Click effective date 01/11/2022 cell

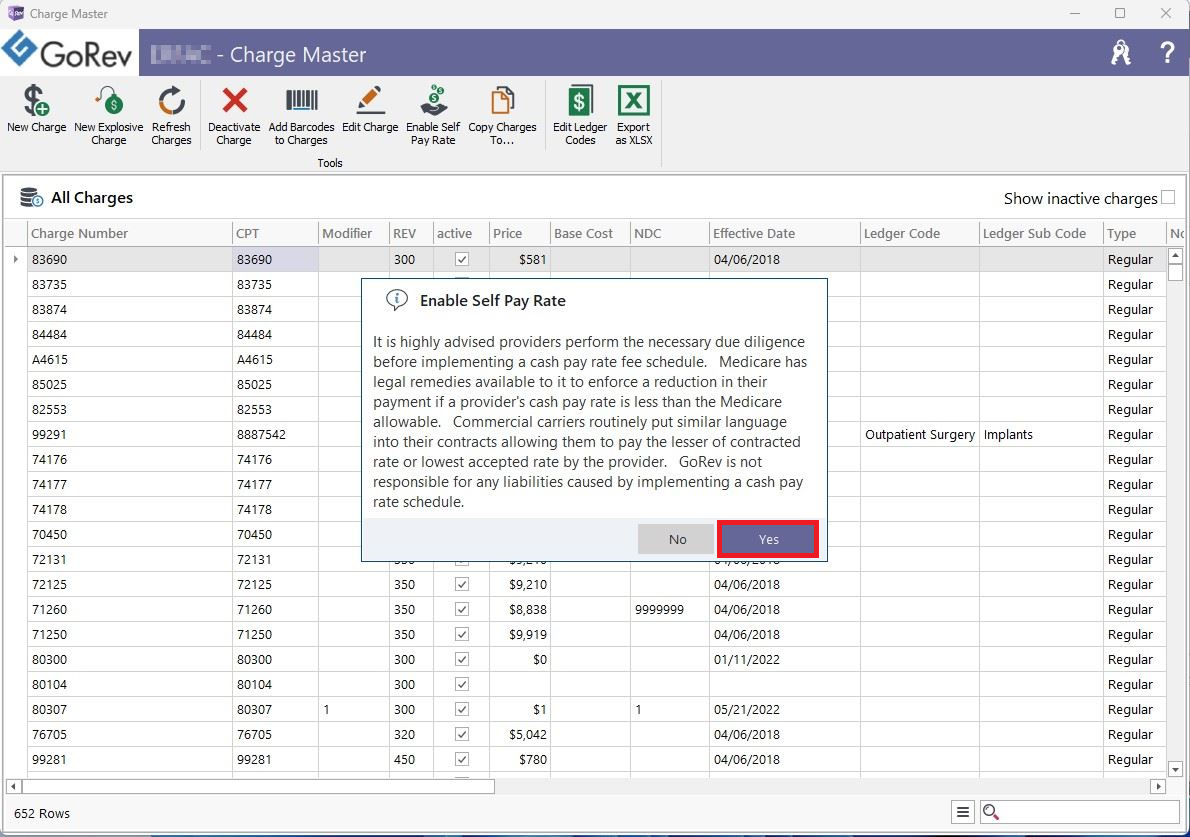pos(785,659)
